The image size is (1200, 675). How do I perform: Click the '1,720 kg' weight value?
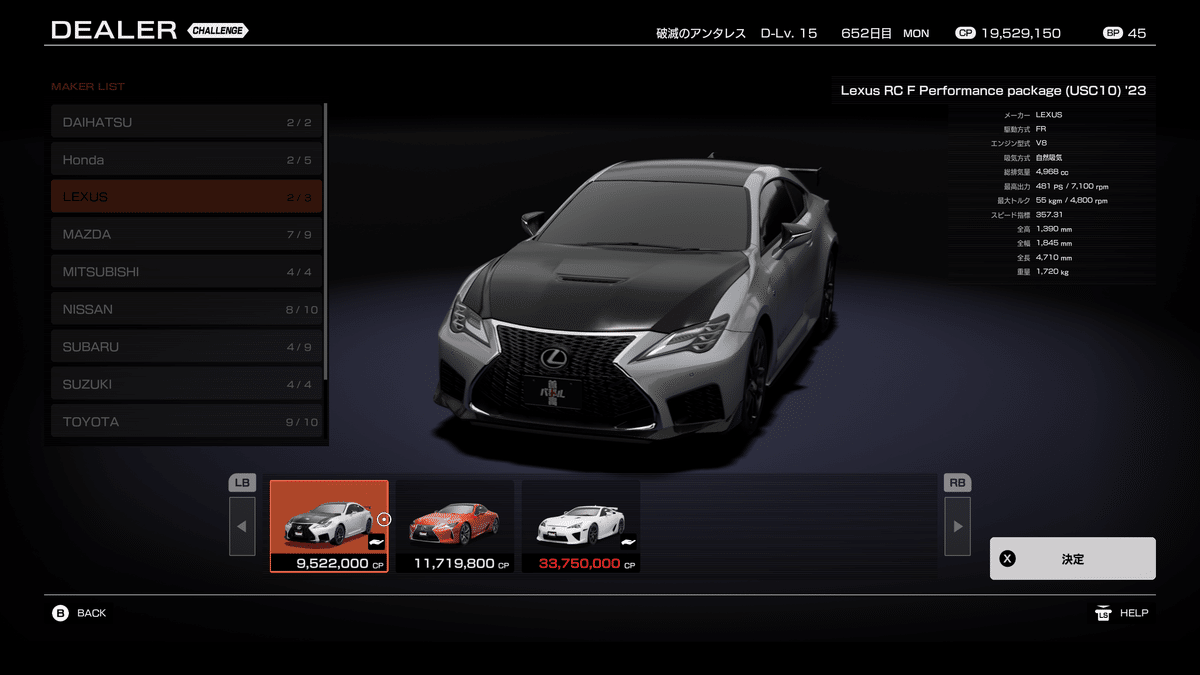1052,272
